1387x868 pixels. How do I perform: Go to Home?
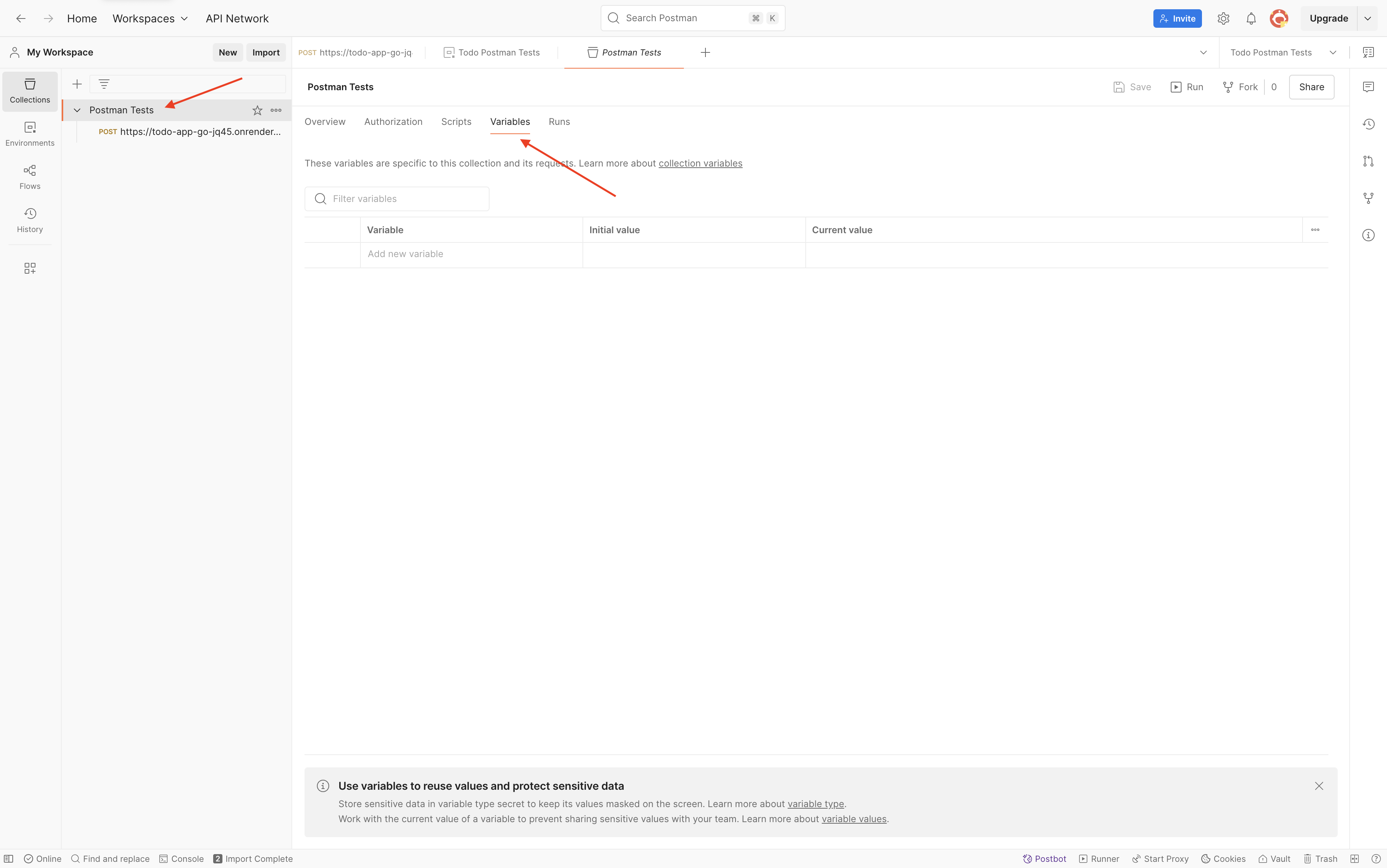point(82,19)
